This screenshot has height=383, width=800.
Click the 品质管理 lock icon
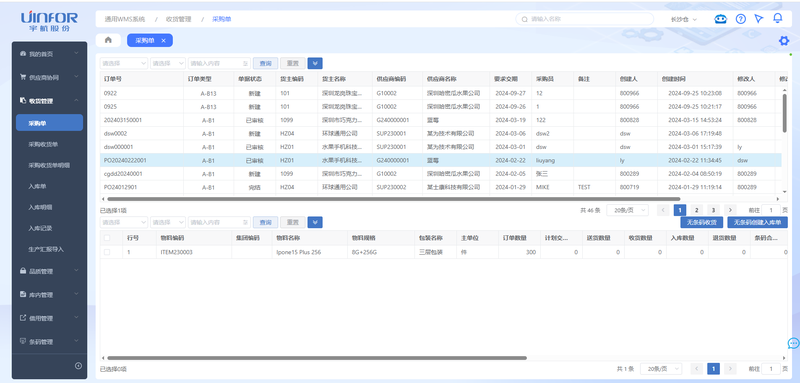[22, 271]
